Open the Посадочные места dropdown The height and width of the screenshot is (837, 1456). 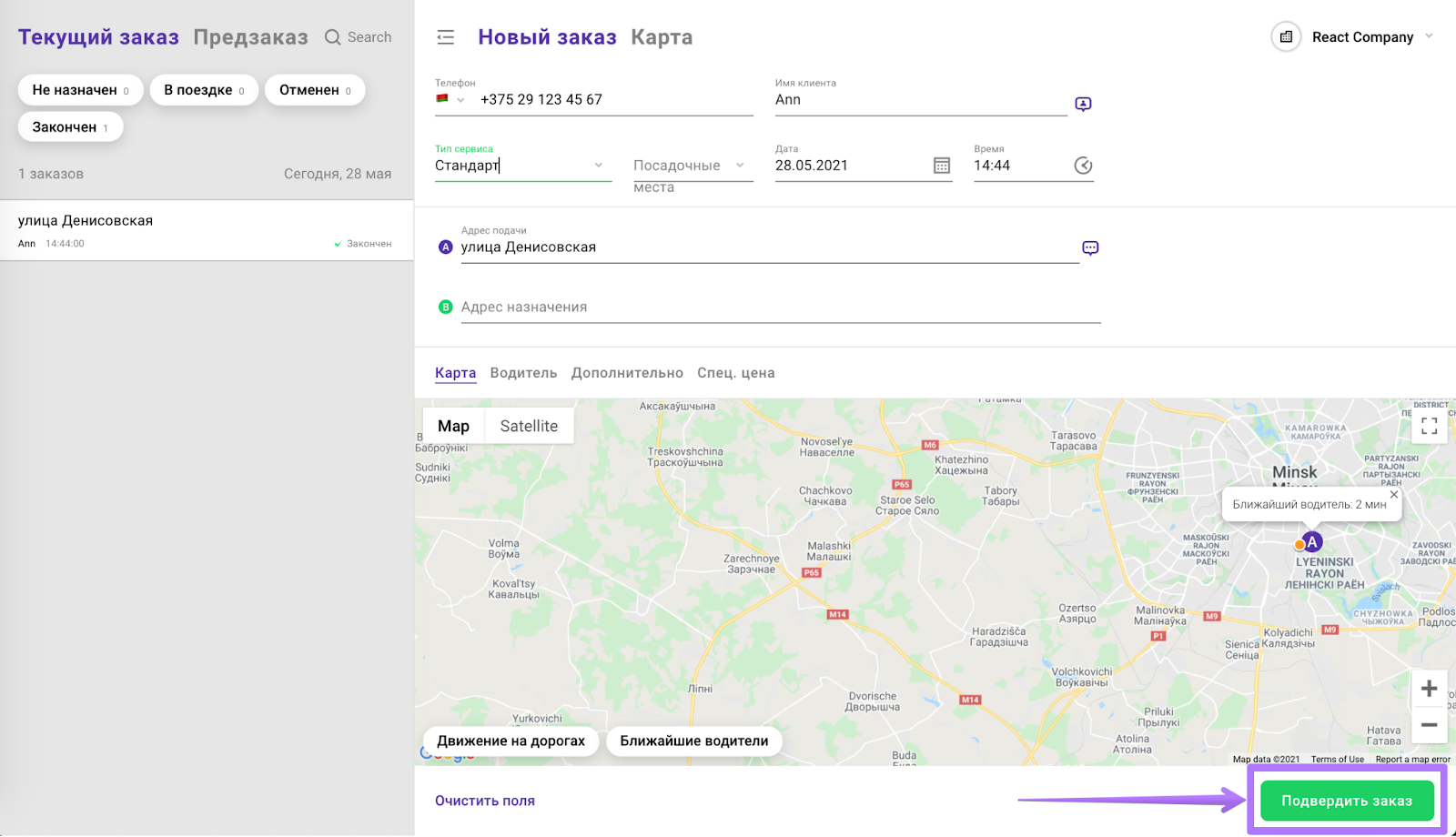[693, 166]
